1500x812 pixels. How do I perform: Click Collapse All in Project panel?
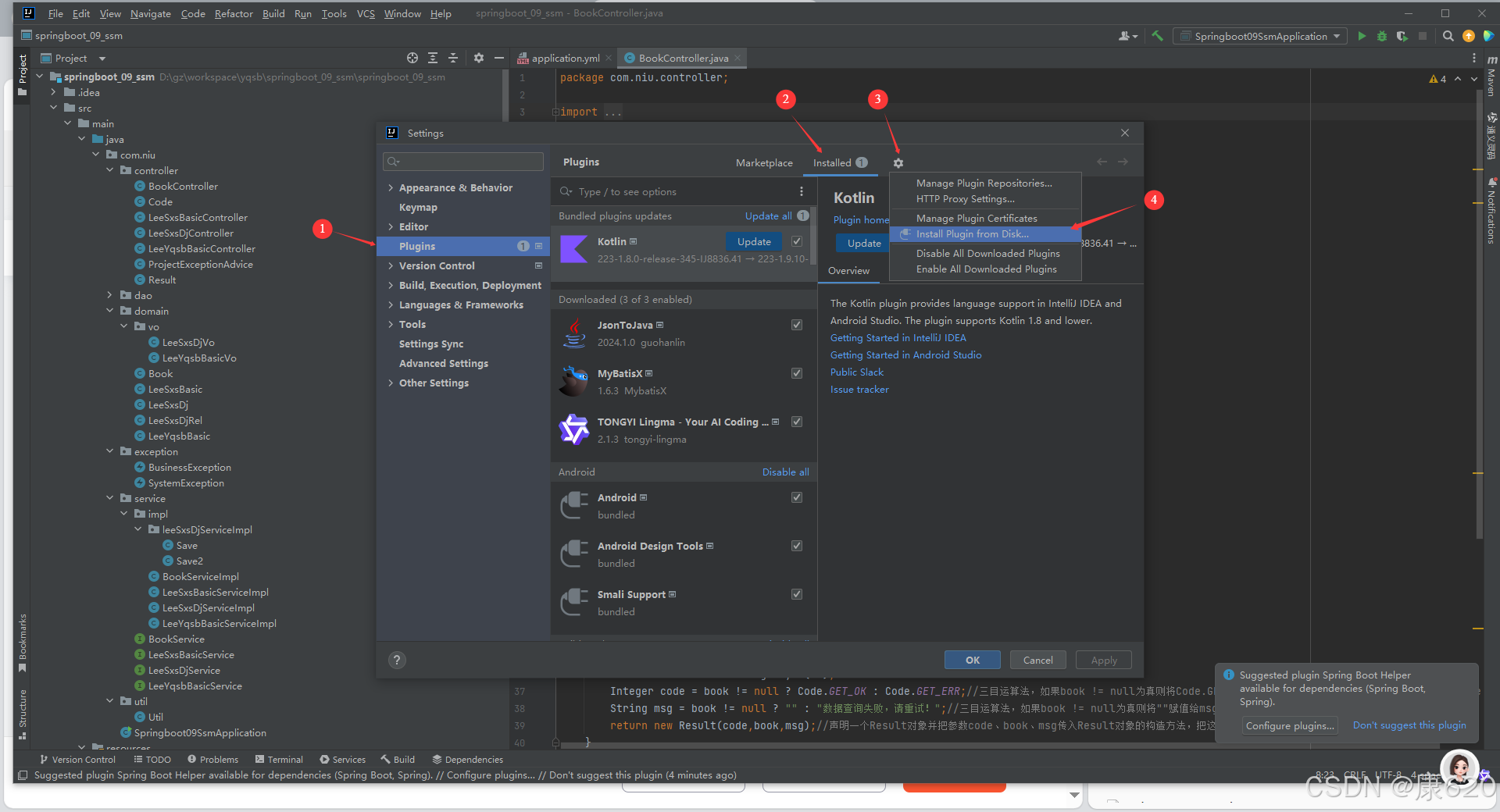pos(453,58)
